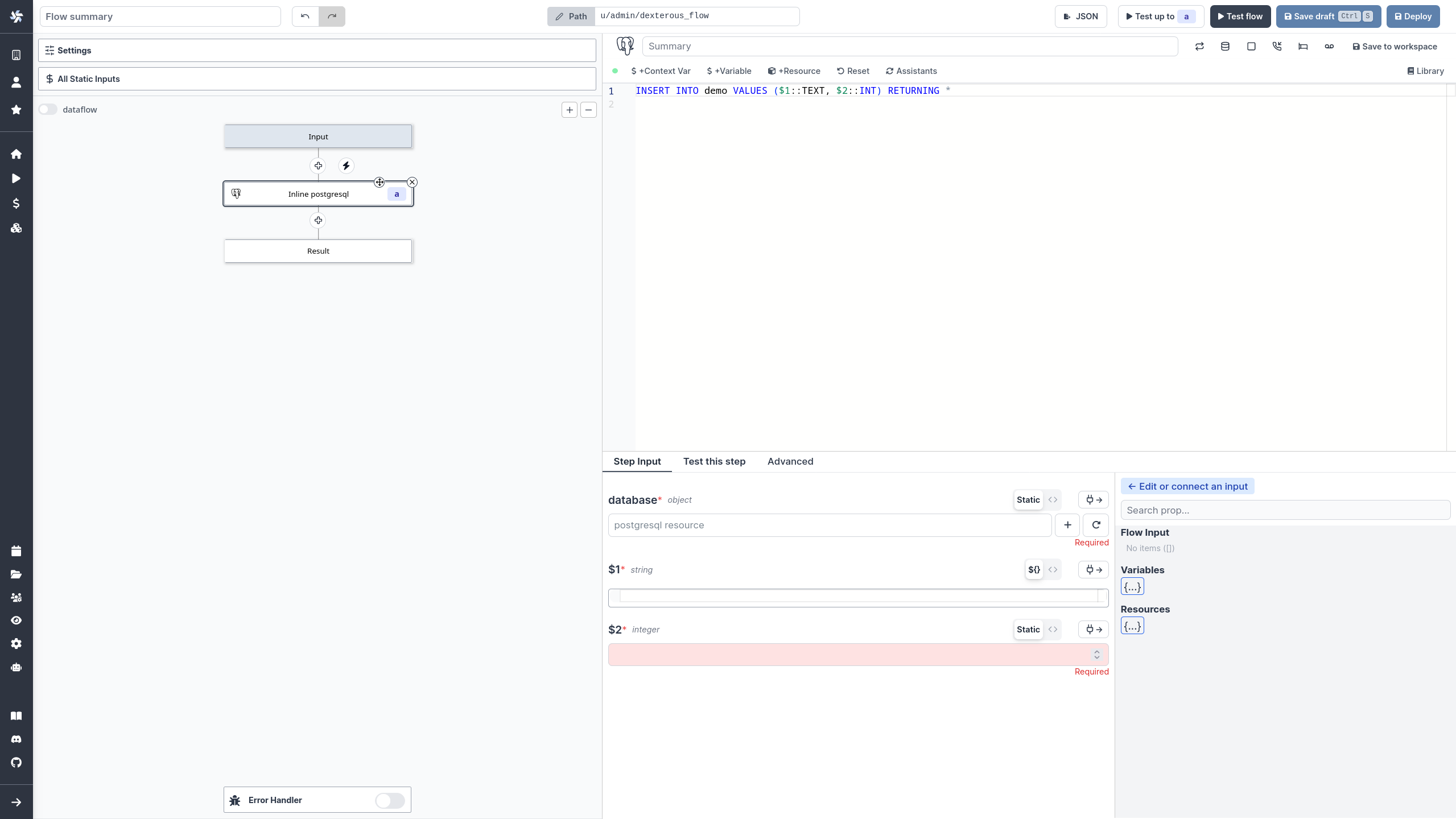The image size is (1456, 819).
Task: Switch to Test this step tab
Action: [715, 462]
